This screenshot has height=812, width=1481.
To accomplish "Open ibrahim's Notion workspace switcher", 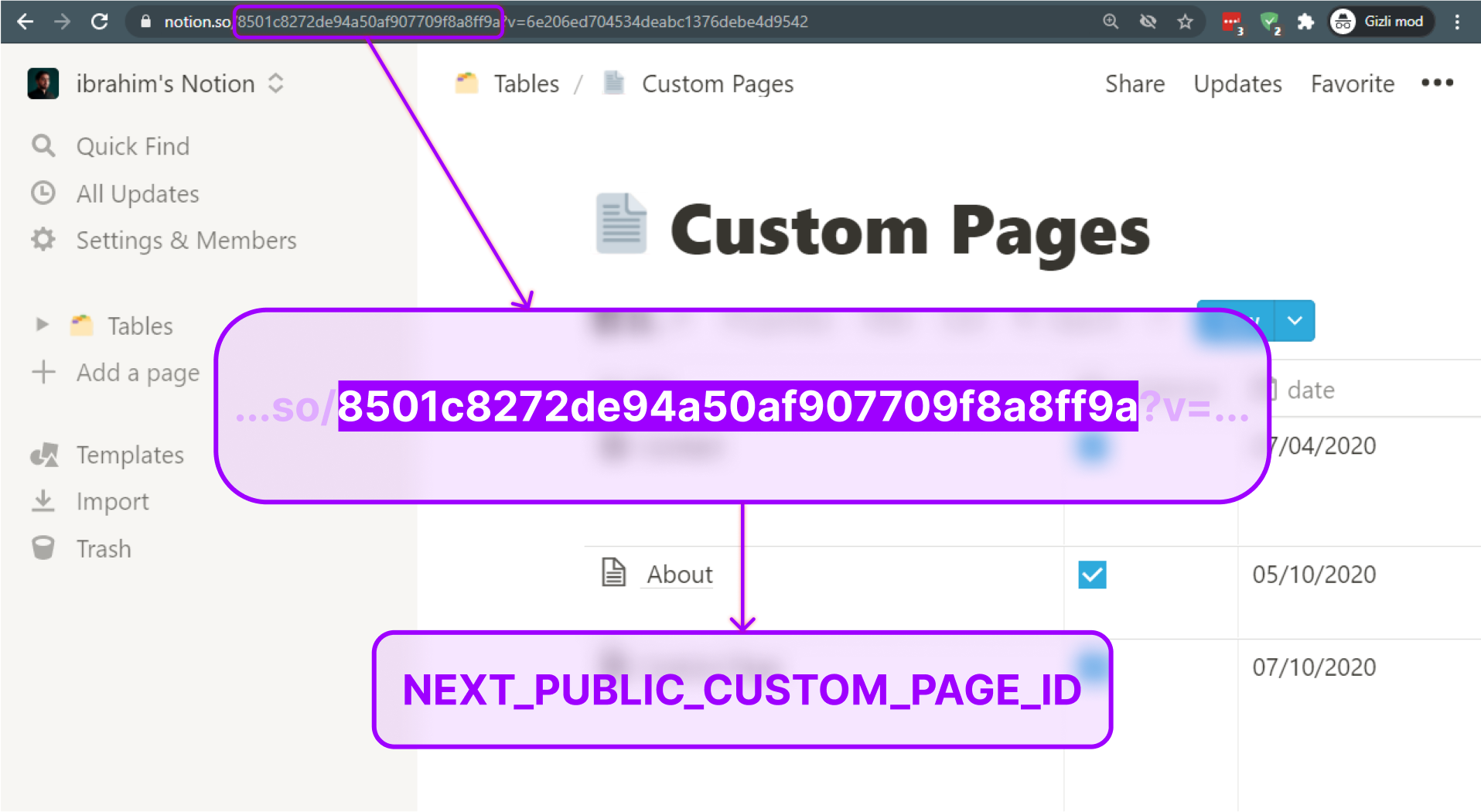I will pyautogui.click(x=158, y=84).
